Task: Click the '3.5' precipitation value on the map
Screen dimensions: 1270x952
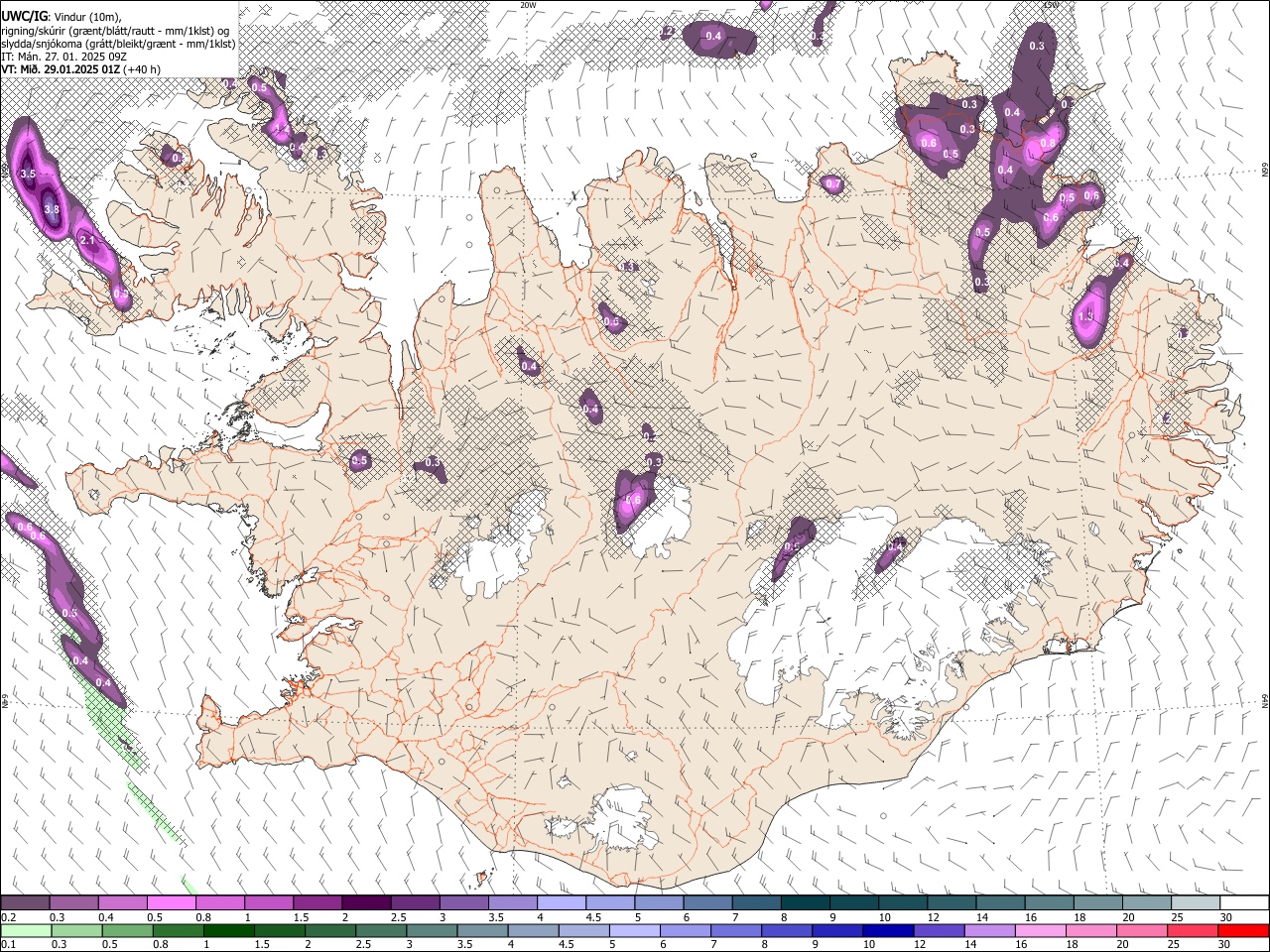Action: (28, 174)
